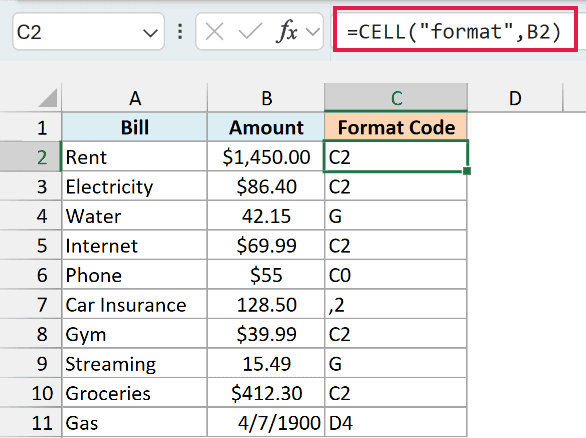Click the G code in Water row
586x438 pixels.
pyautogui.click(x=396, y=216)
